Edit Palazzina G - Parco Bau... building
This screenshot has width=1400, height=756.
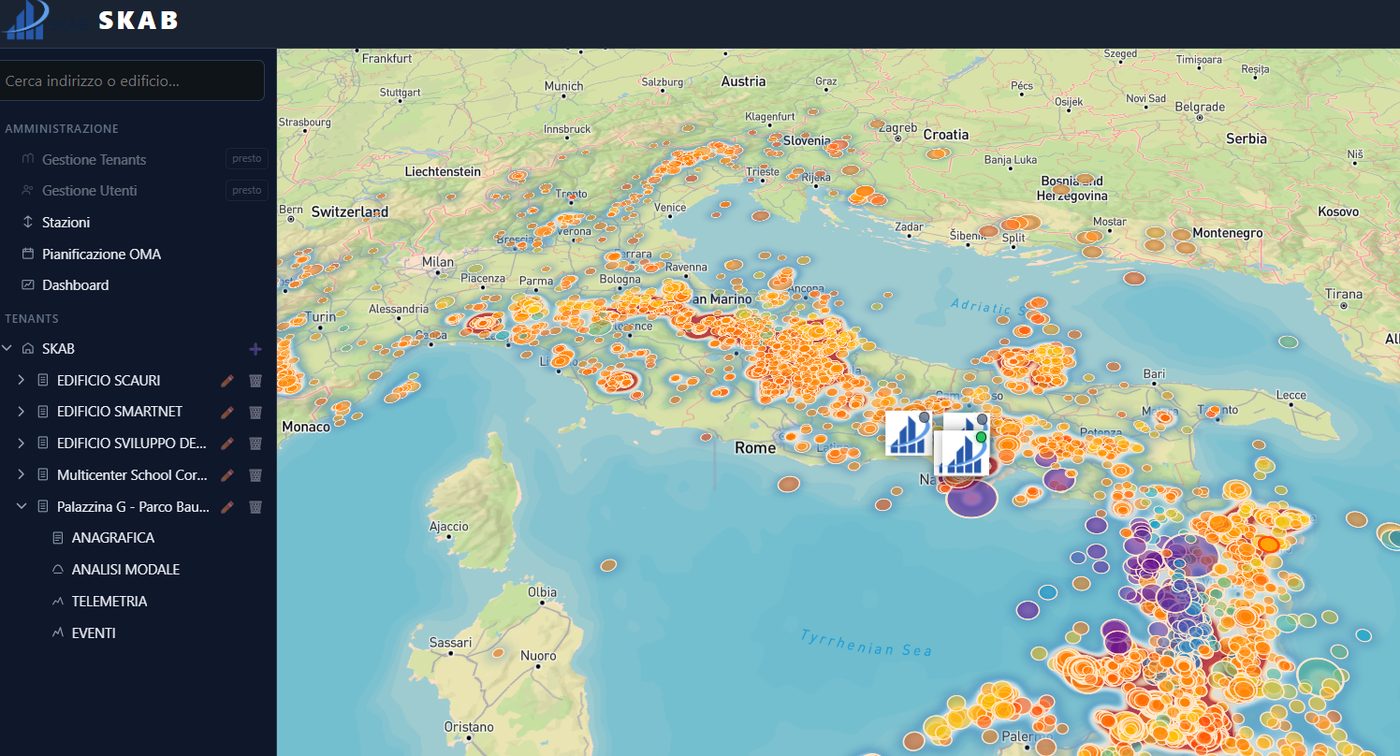[227, 507]
